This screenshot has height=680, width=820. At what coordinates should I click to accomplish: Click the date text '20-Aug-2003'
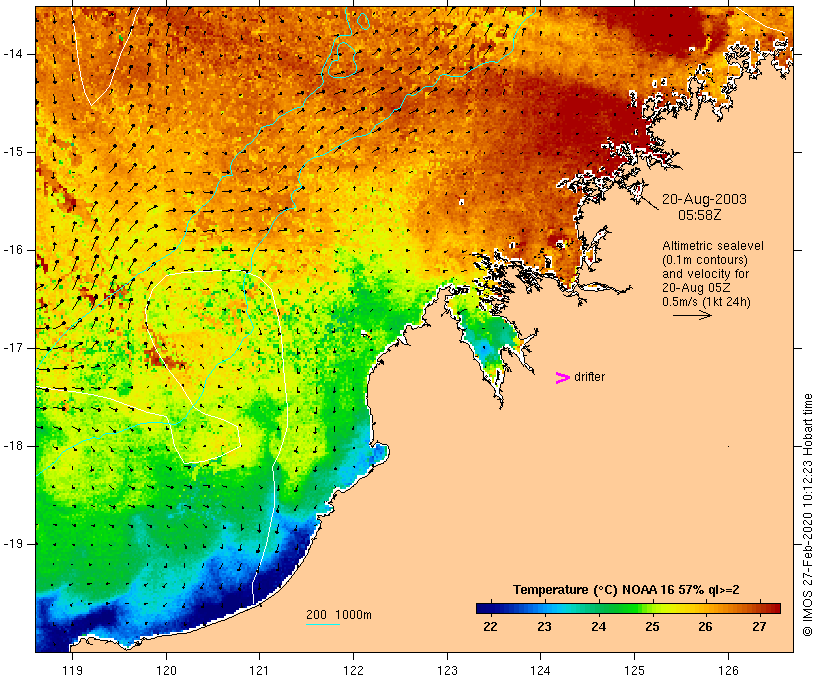(x=704, y=199)
